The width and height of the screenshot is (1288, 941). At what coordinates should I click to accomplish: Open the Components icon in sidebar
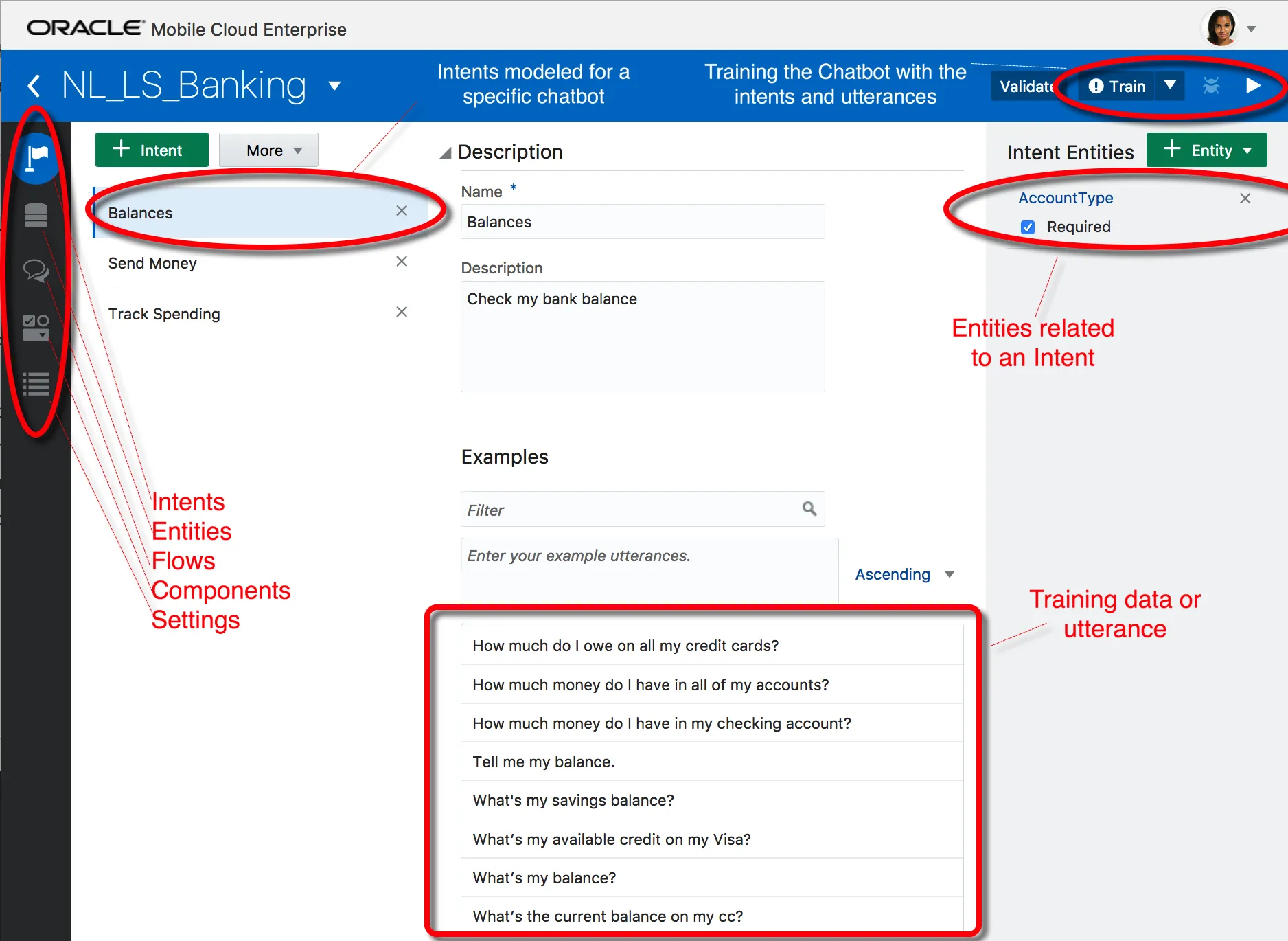(x=36, y=327)
